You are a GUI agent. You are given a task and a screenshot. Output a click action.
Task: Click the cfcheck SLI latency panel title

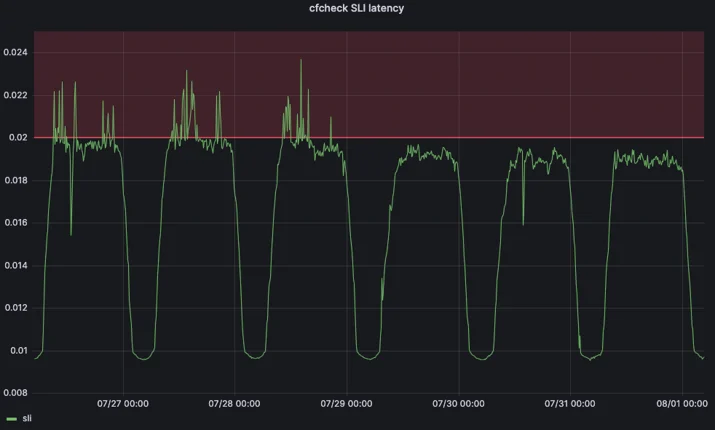(357, 8)
